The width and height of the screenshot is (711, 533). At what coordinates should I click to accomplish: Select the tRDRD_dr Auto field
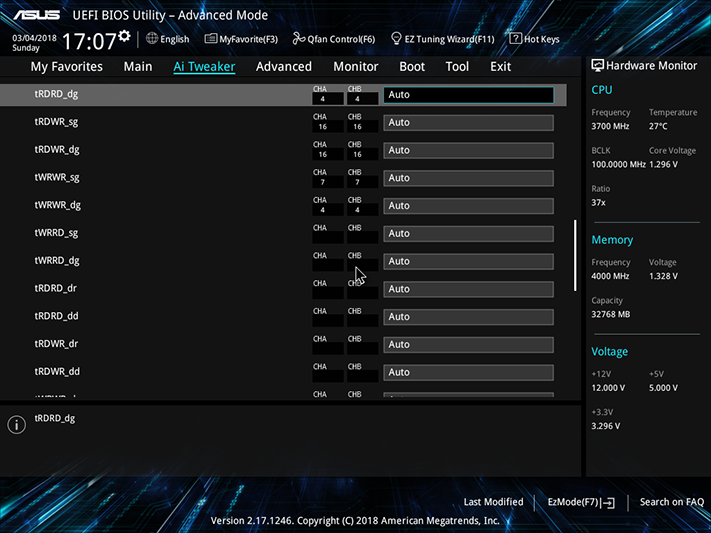[x=468, y=289]
